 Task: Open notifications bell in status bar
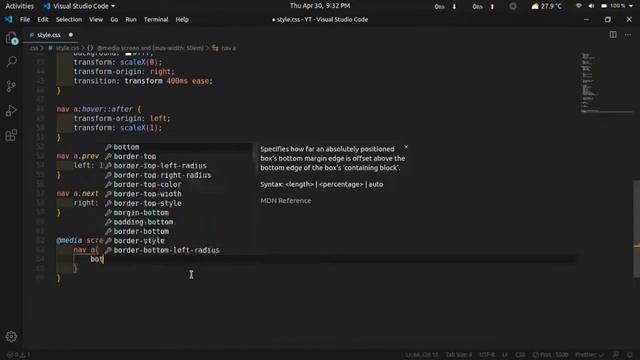tap(630, 355)
